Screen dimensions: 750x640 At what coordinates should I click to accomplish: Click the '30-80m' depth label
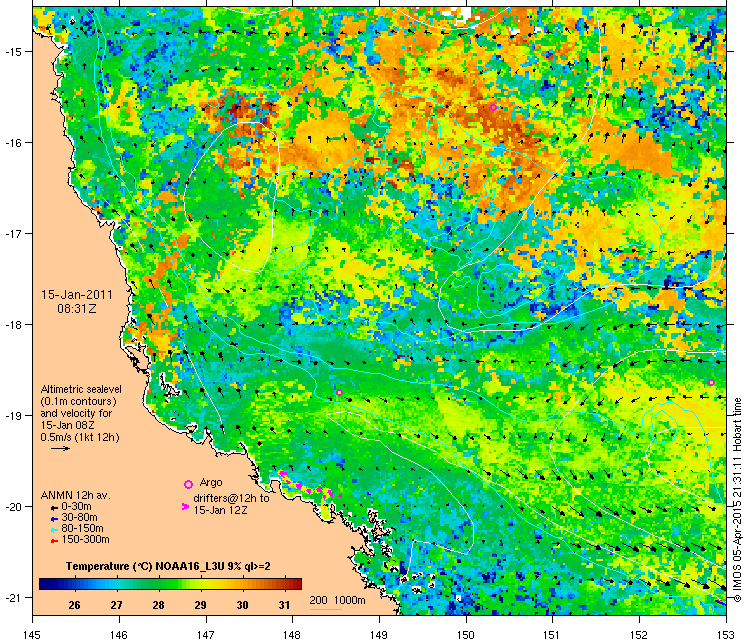coord(79,518)
